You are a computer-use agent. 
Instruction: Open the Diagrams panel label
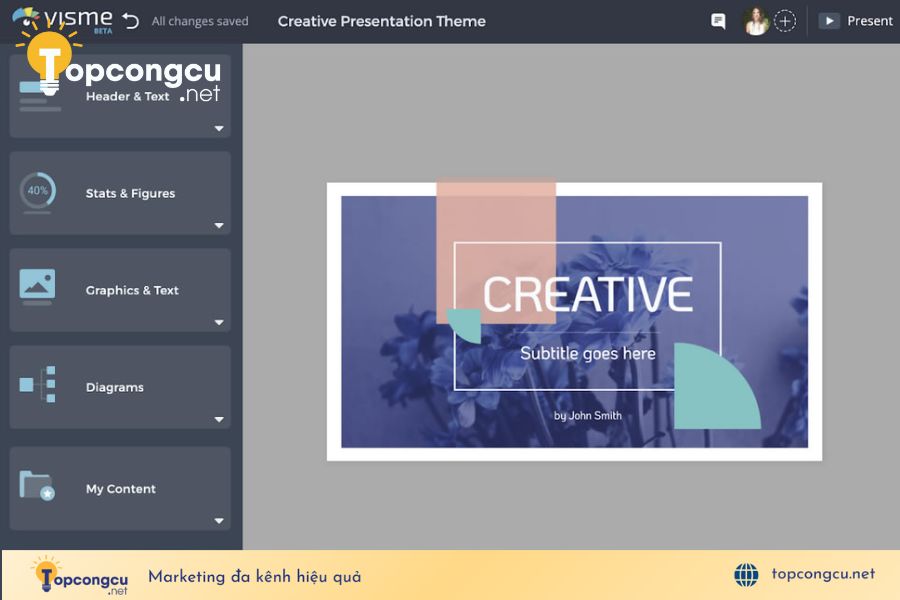pyautogui.click(x=115, y=387)
